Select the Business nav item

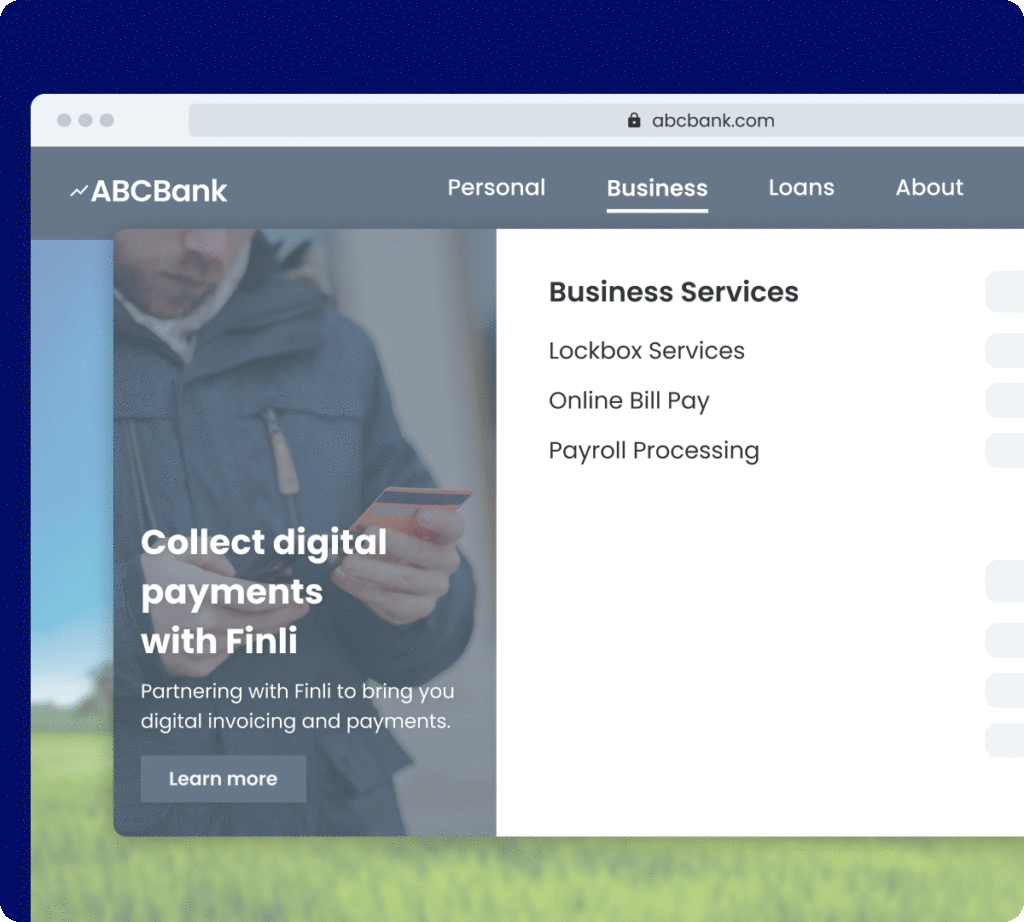(x=657, y=188)
